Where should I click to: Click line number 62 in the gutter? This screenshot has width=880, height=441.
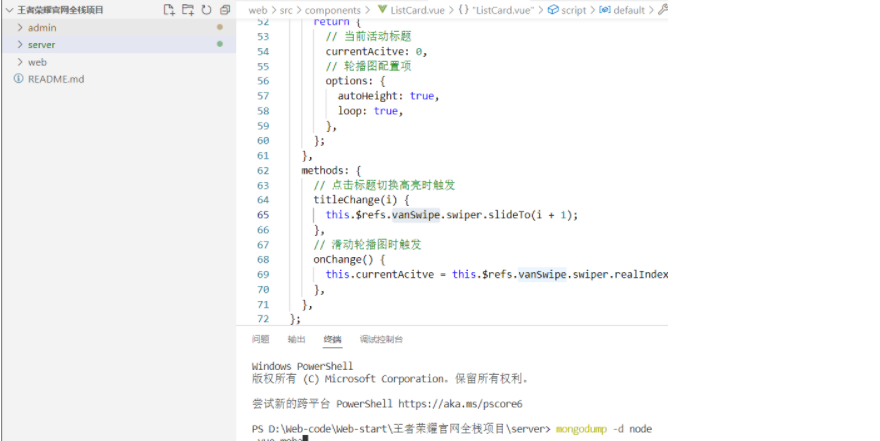click(x=263, y=170)
